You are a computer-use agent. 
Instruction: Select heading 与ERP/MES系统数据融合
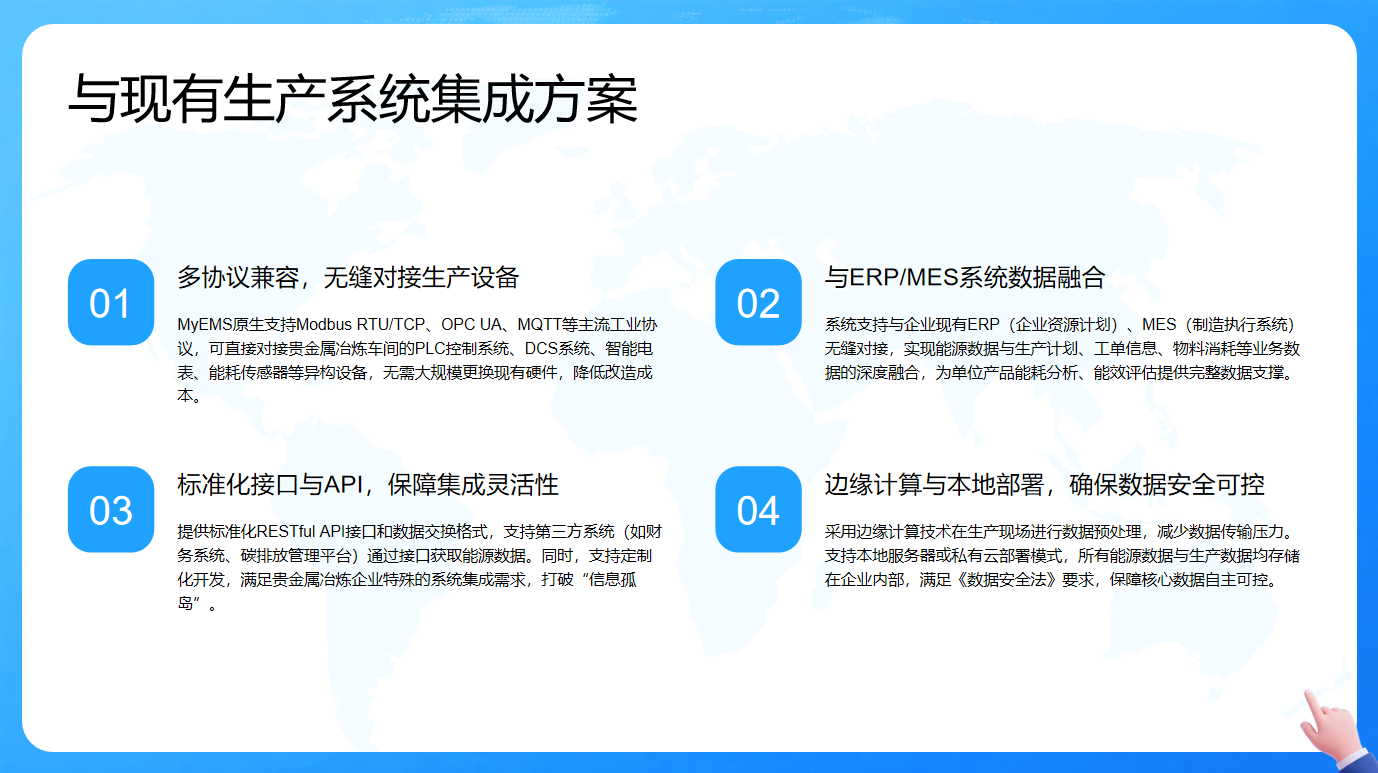coord(965,277)
